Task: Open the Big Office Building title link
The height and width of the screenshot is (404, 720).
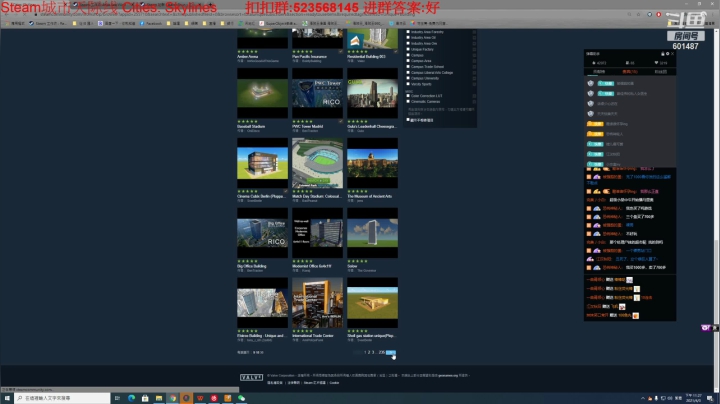Action: click(x=252, y=266)
